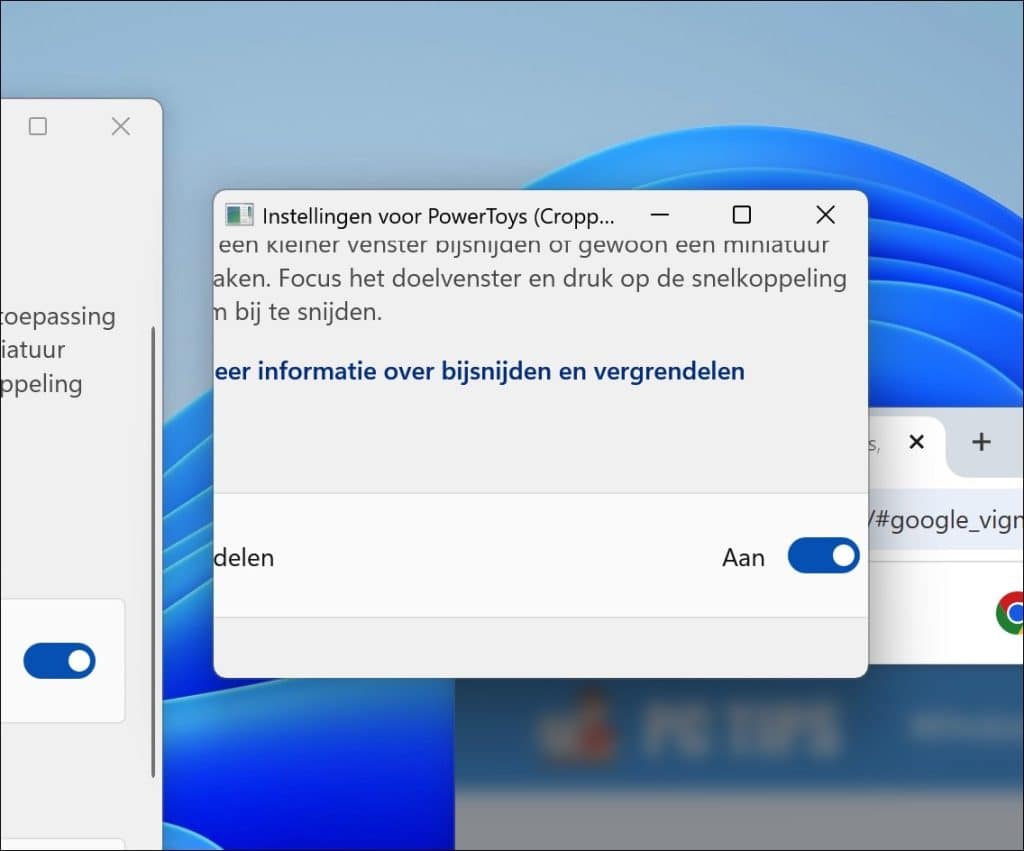Open link about bijsnijden en vergrendelen
Screen dimensions: 1024x851
tap(479, 371)
